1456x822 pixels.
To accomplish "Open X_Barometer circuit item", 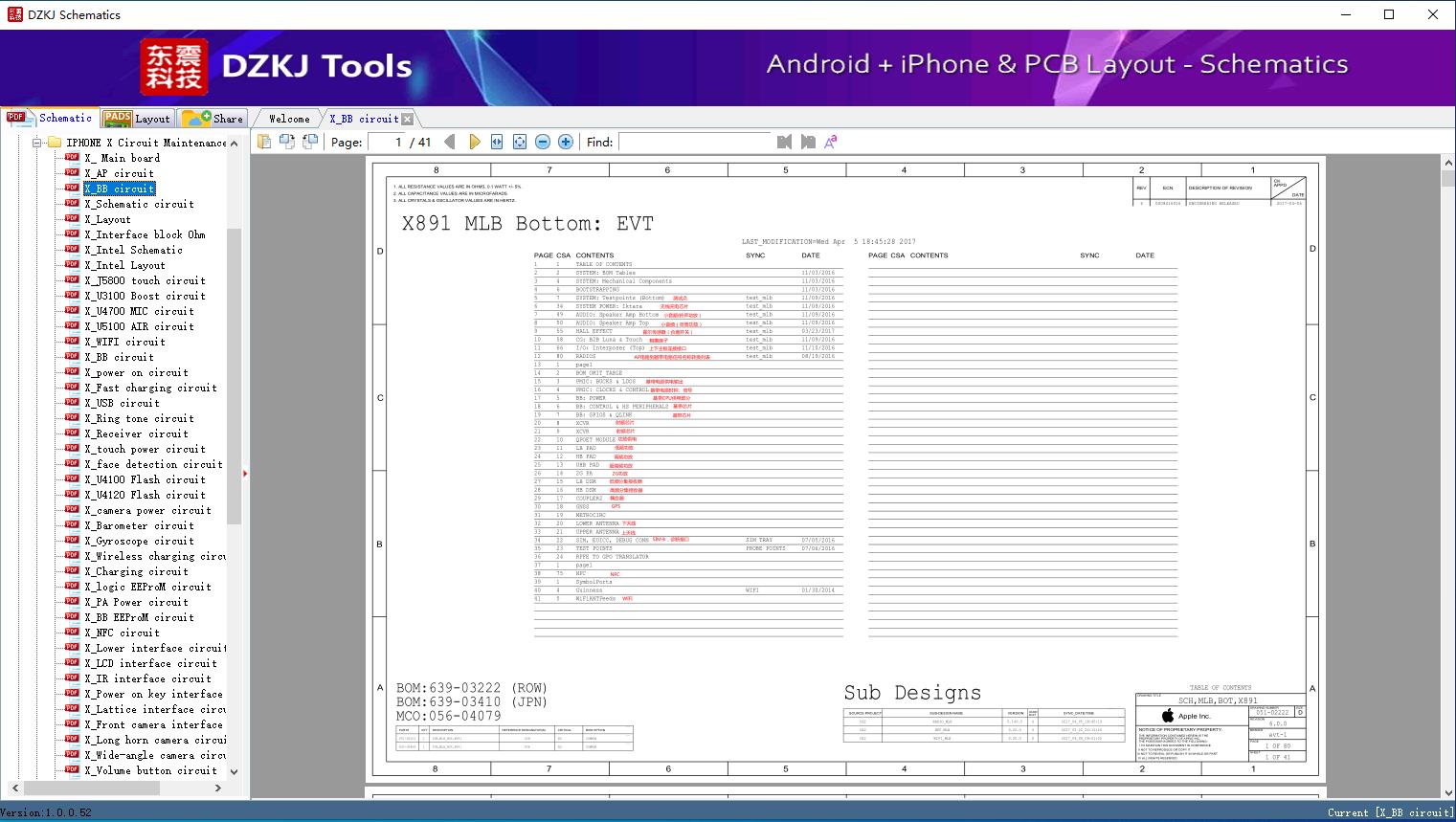I will (x=139, y=525).
